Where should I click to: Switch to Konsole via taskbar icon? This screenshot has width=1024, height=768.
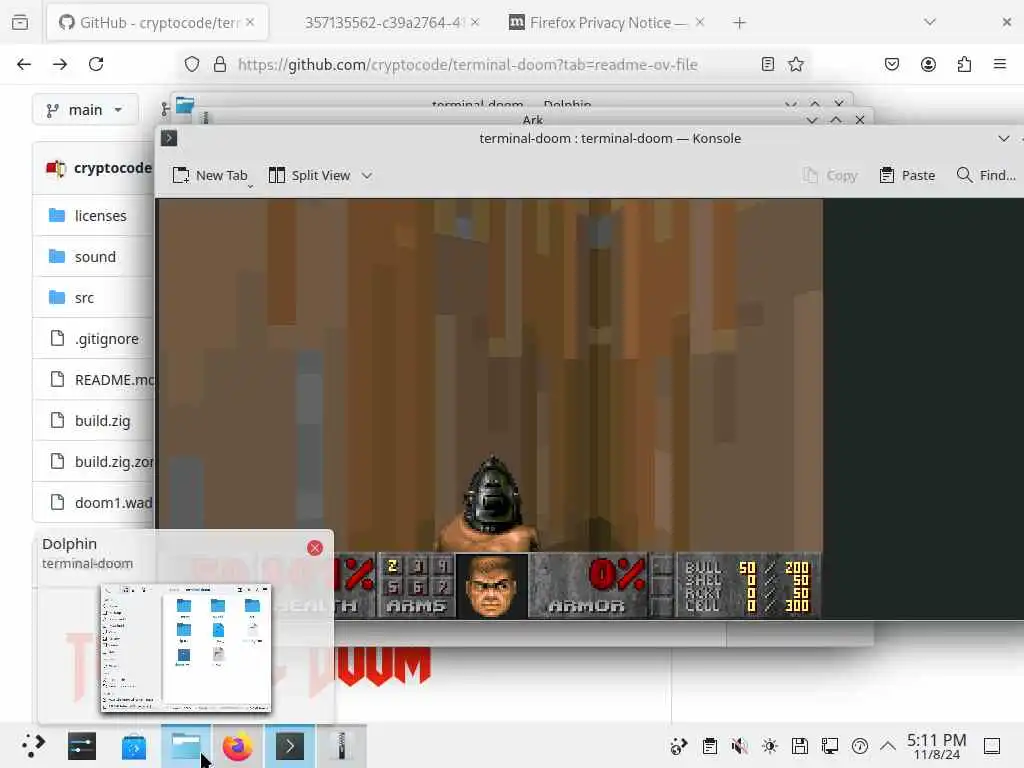tap(290, 746)
